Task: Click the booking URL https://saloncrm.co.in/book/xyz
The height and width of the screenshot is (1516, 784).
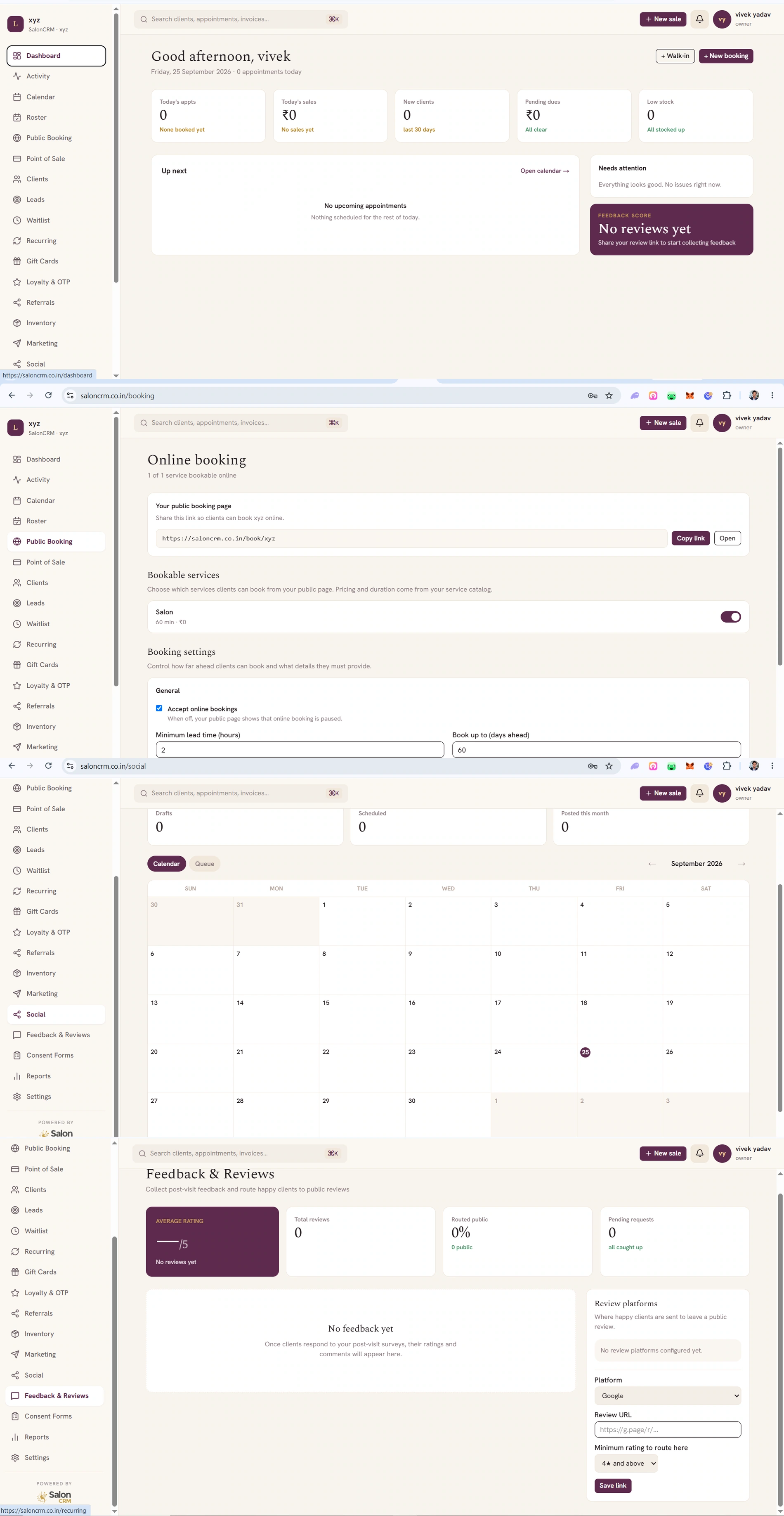Action: pyautogui.click(x=411, y=538)
